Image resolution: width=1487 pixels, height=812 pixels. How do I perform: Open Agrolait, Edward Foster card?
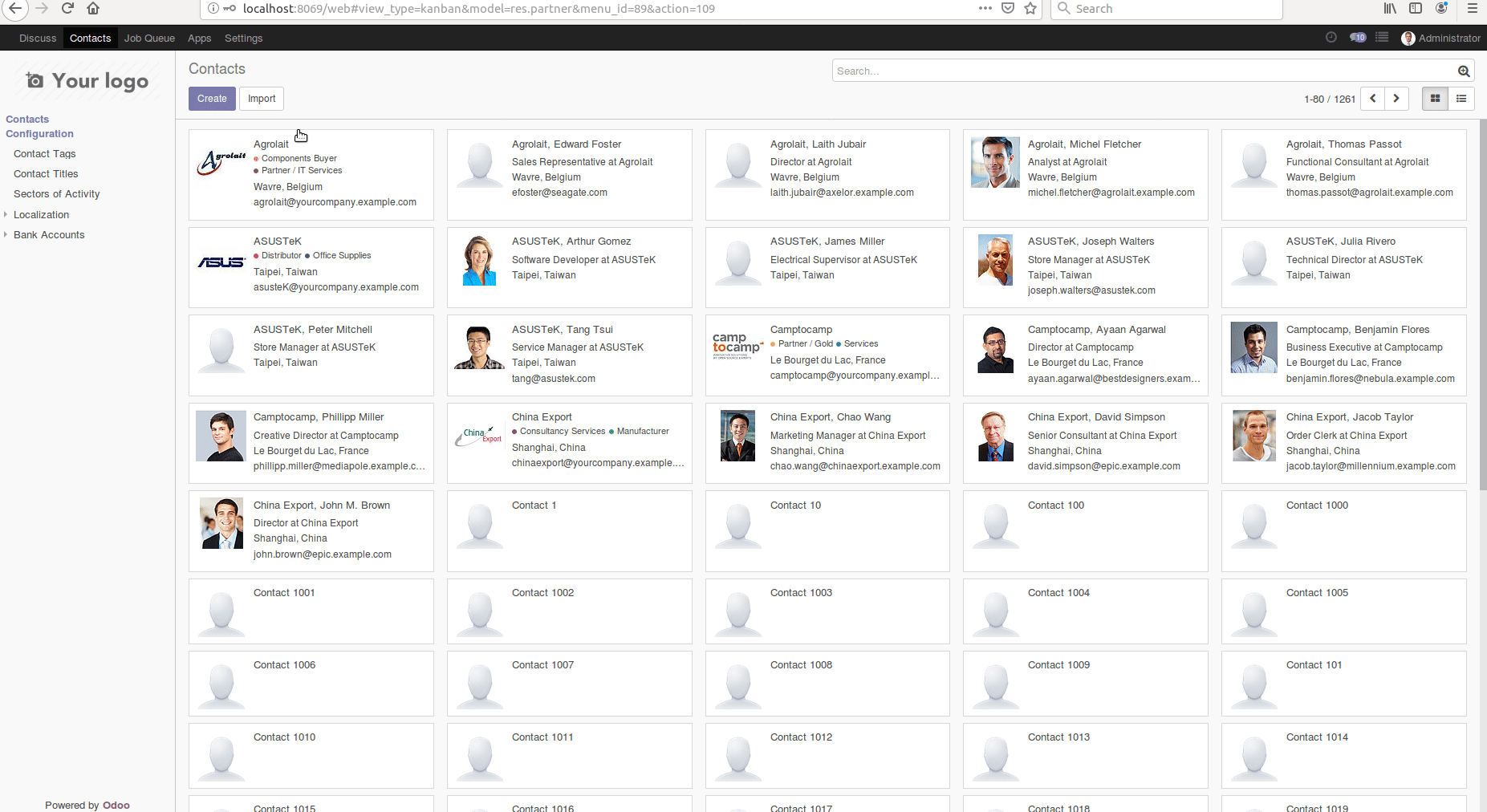click(569, 174)
